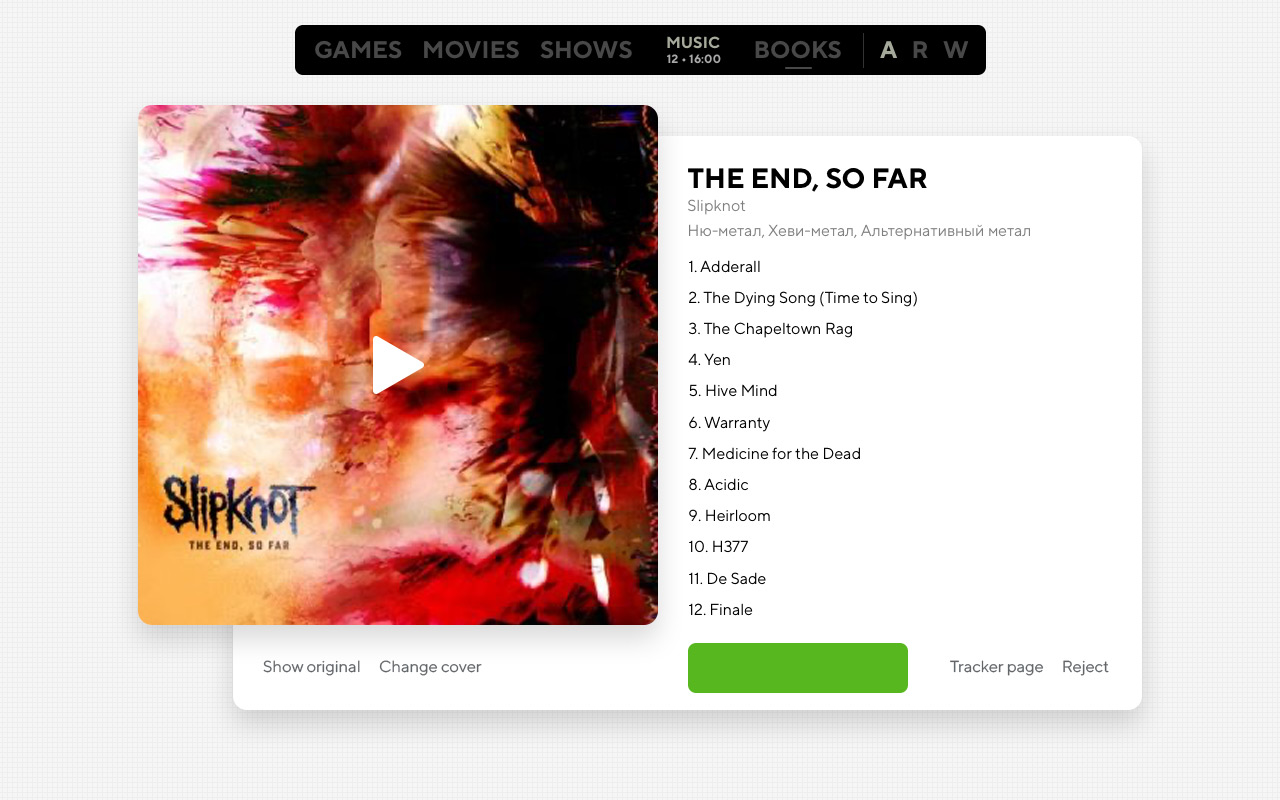This screenshot has width=1280, height=800.
Task: Click the Slipknot album cover thumbnail logo
Action: 240,513
